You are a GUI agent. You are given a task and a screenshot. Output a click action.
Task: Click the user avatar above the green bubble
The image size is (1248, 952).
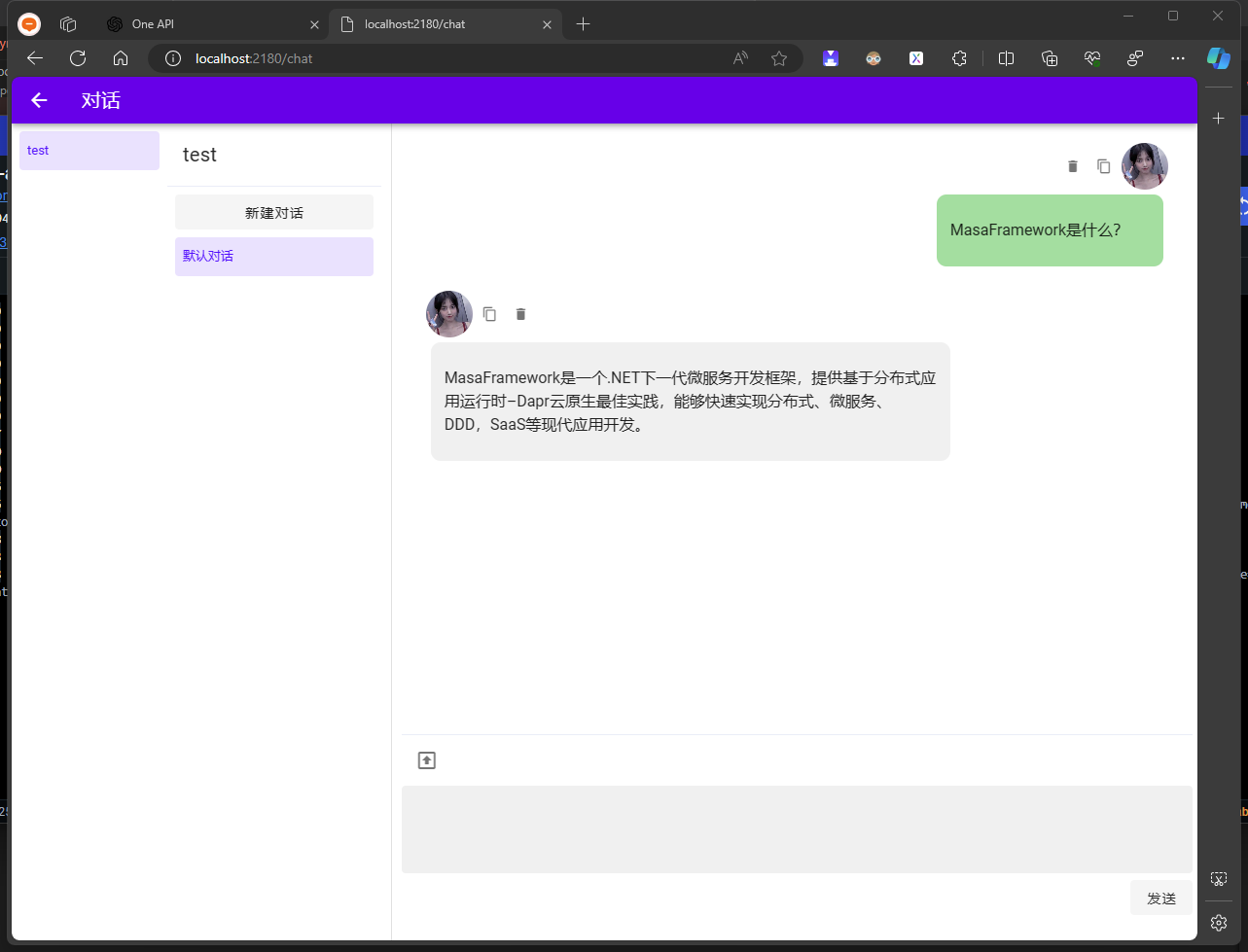coord(1145,166)
